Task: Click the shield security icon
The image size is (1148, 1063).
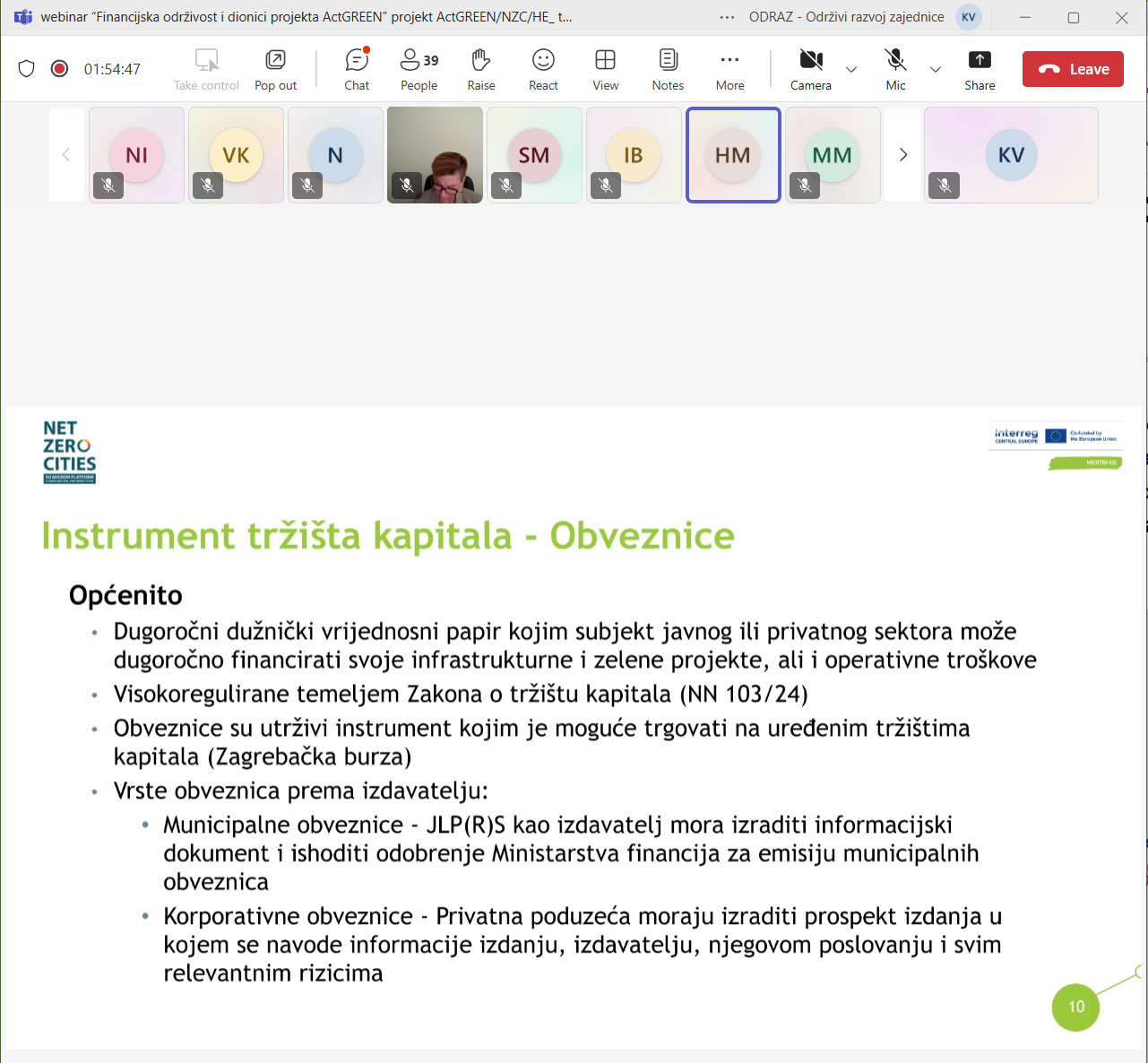Action: tap(27, 68)
